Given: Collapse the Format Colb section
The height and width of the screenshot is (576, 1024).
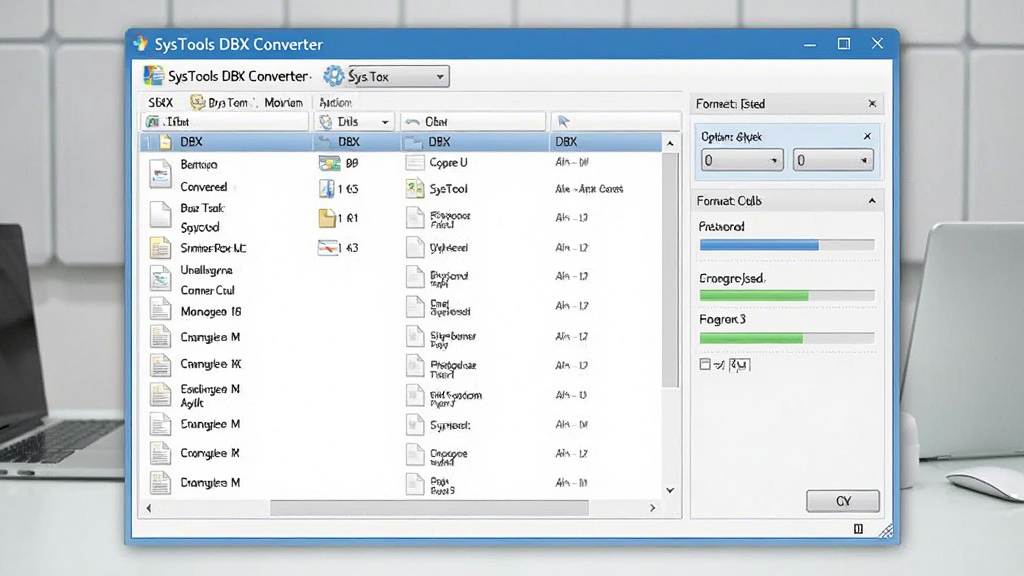Looking at the screenshot, I should pos(872,201).
